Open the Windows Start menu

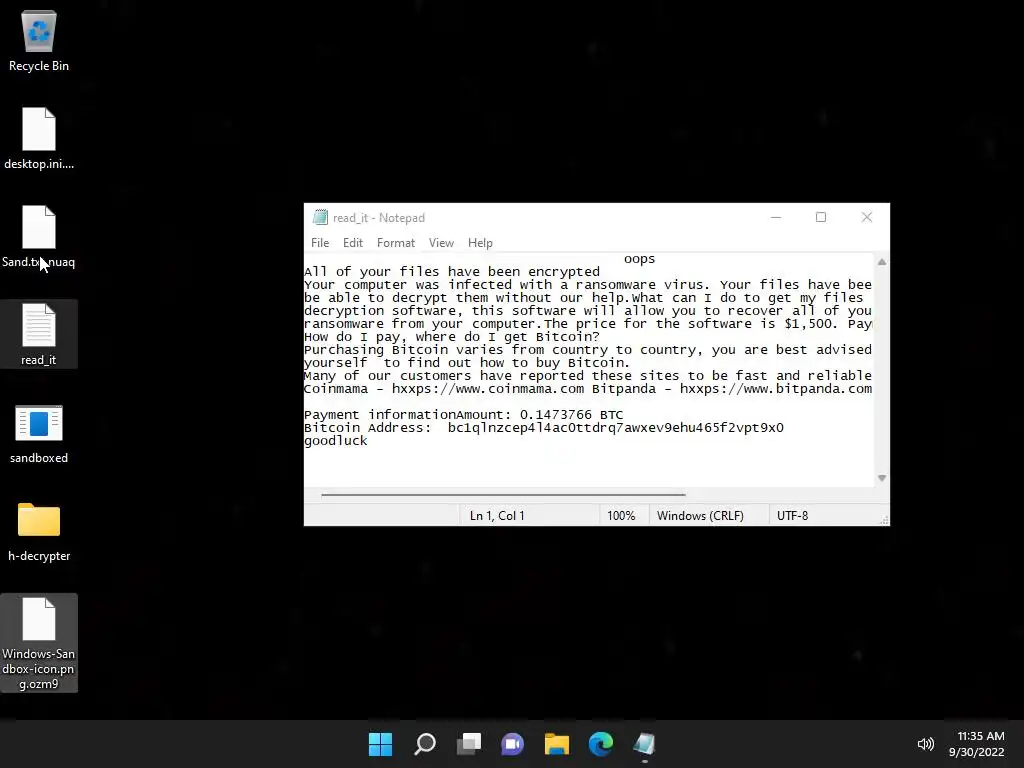click(x=380, y=744)
